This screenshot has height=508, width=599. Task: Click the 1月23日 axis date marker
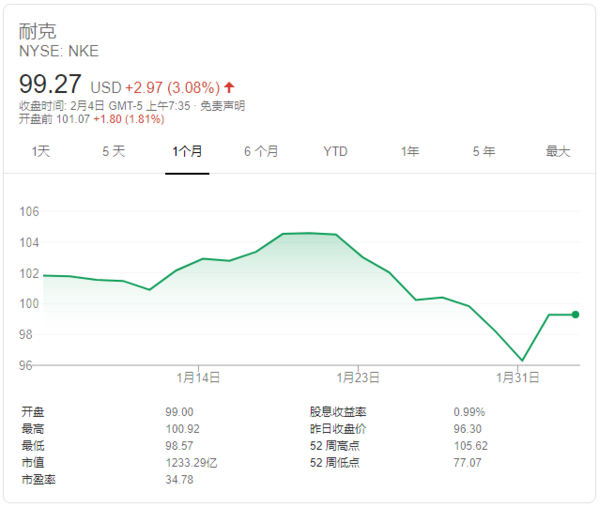click(358, 377)
